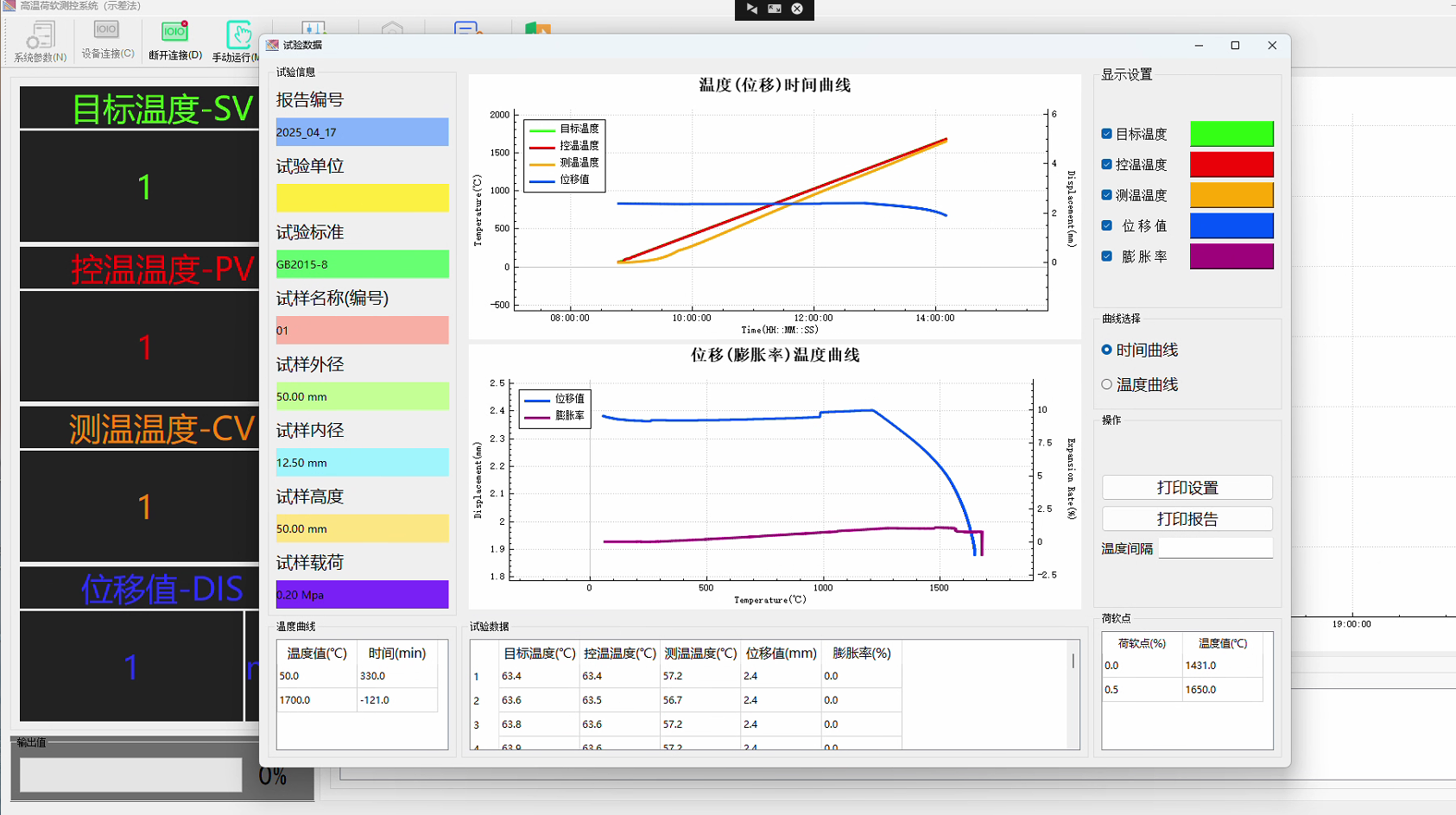The height and width of the screenshot is (815, 1456).
Task: Click 目标温度(℃) column header
Action: 539,654
